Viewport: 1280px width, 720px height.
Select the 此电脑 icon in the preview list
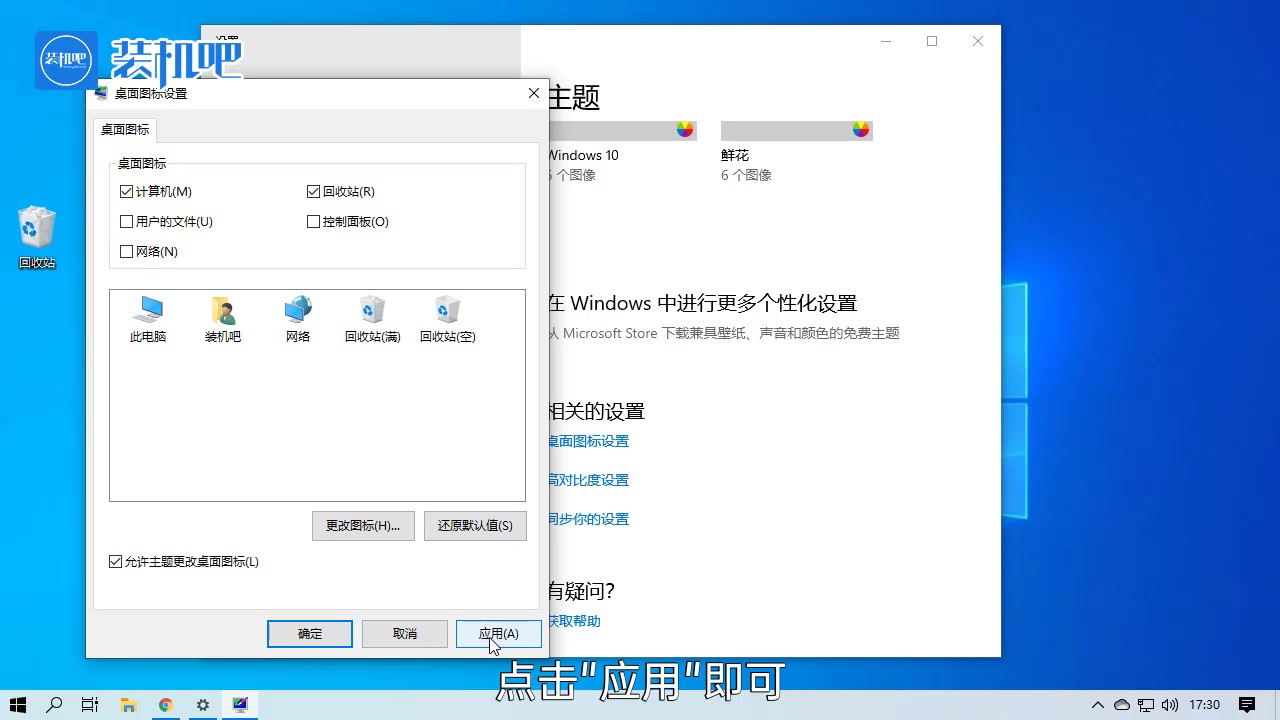(x=148, y=318)
